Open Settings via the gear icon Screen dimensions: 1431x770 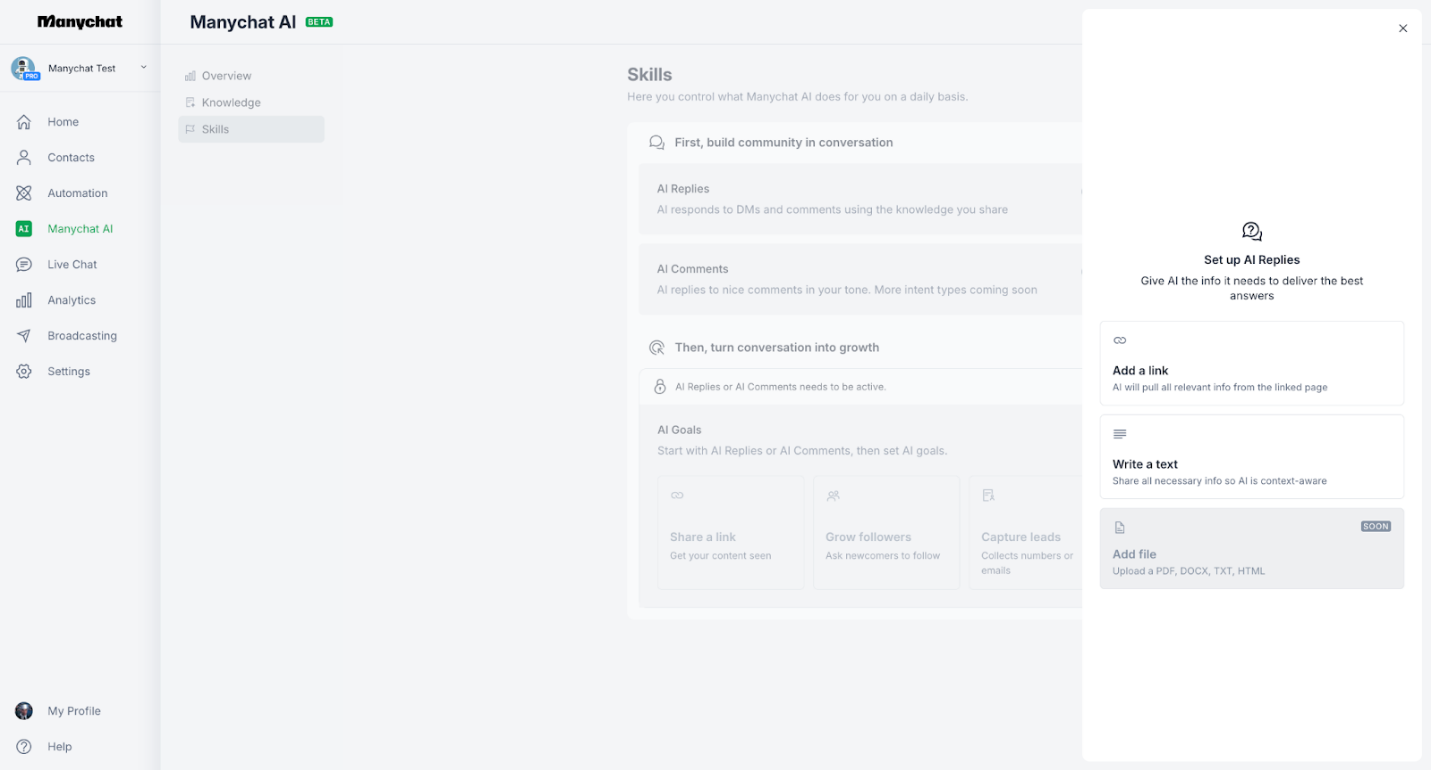(22, 371)
